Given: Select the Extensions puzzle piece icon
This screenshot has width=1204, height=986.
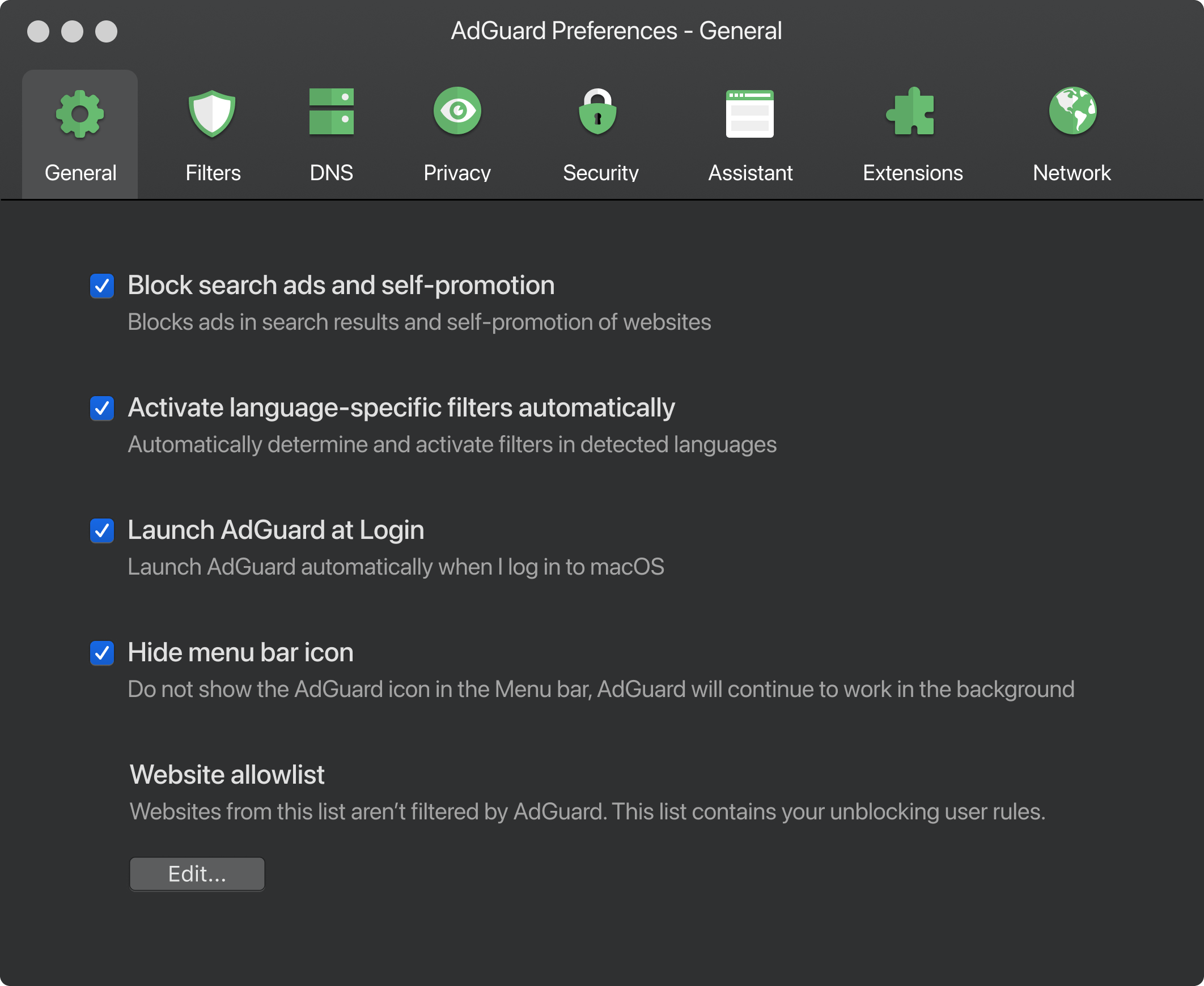Looking at the screenshot, I should point(911,112).
